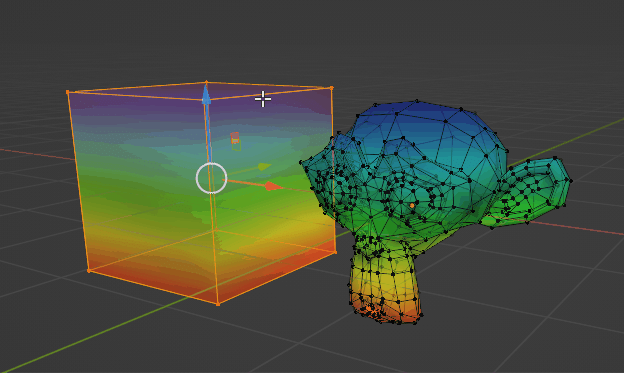The height and width of the screenshot is (373, 624).
Task: Select the cube's bottom-left corner vertex
Action: pos(88,271)
